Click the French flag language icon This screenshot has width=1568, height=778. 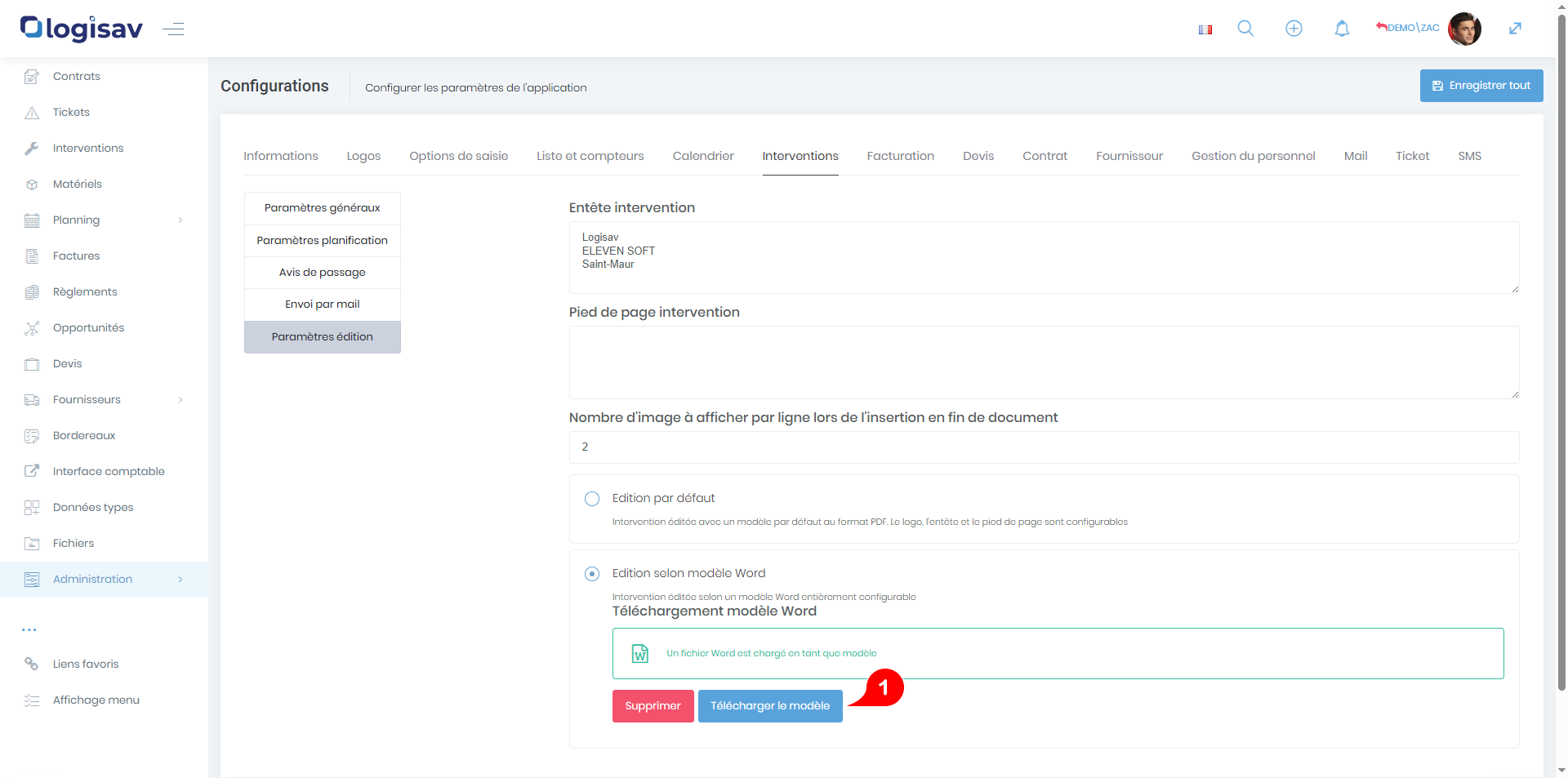click(x=1205, y=29)
